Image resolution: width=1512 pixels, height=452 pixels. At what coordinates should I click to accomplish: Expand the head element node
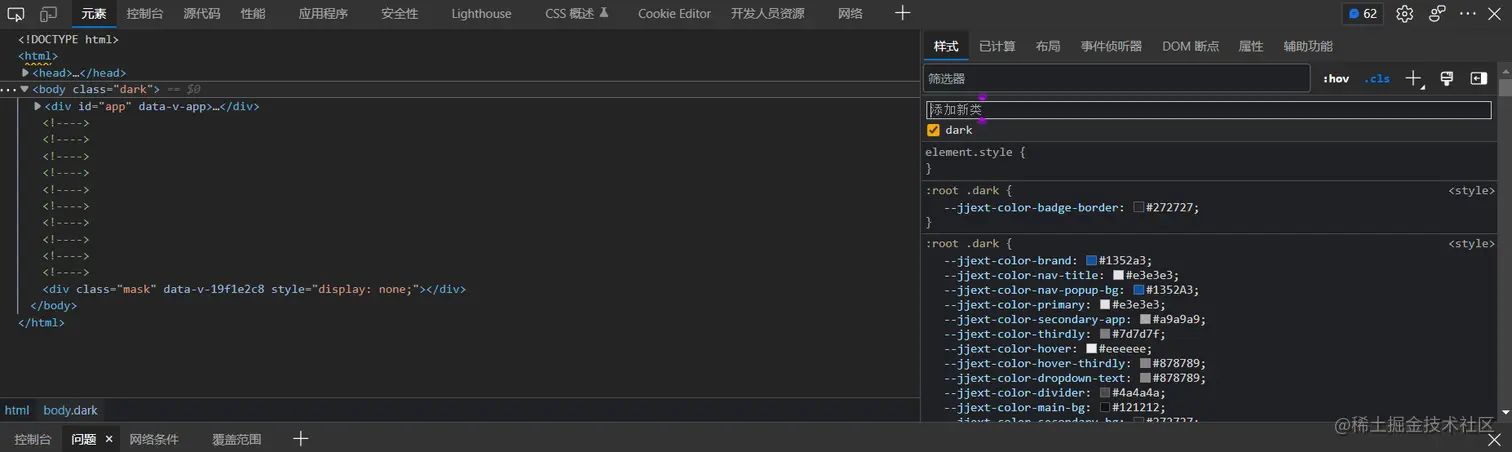pos(26,73)
